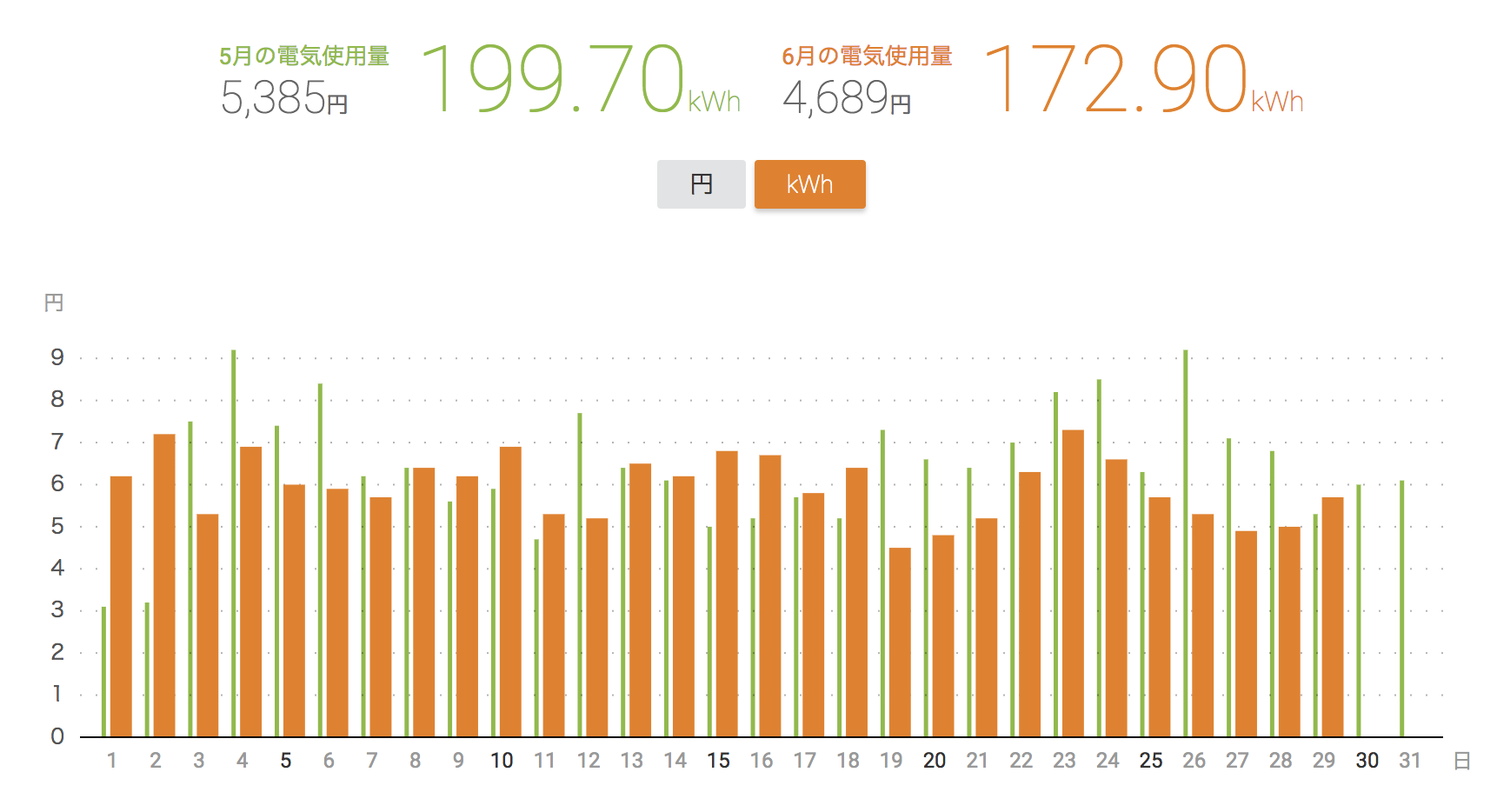Click the green May bar for day 24

(x=1099, y=558)
